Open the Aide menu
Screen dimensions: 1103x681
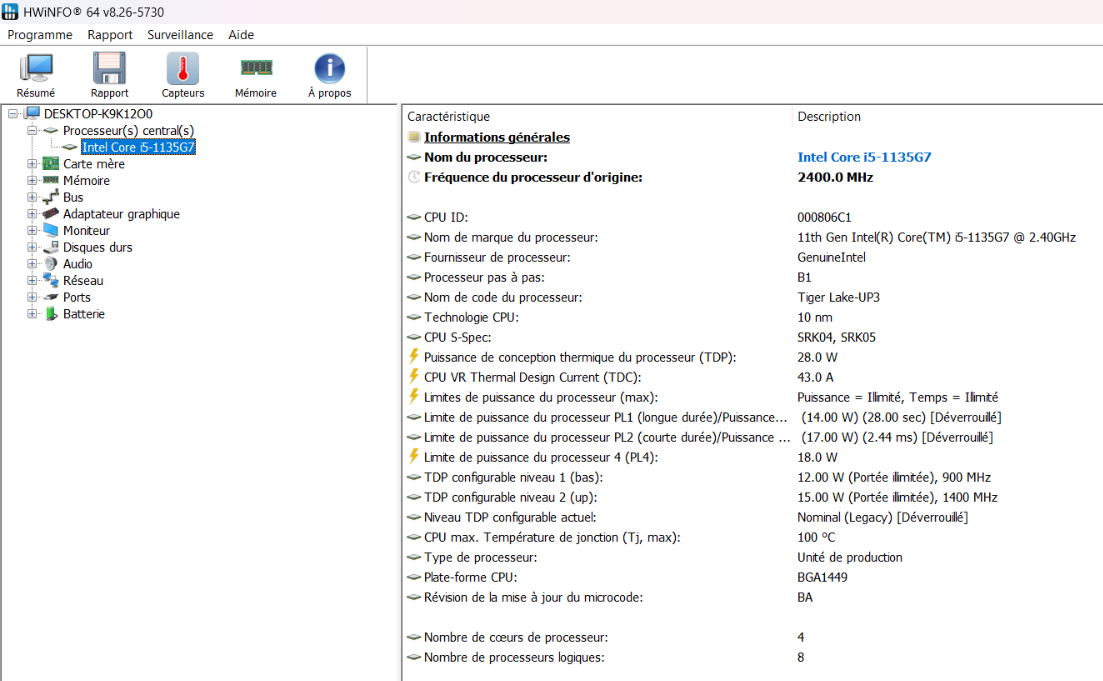[241, 34]
